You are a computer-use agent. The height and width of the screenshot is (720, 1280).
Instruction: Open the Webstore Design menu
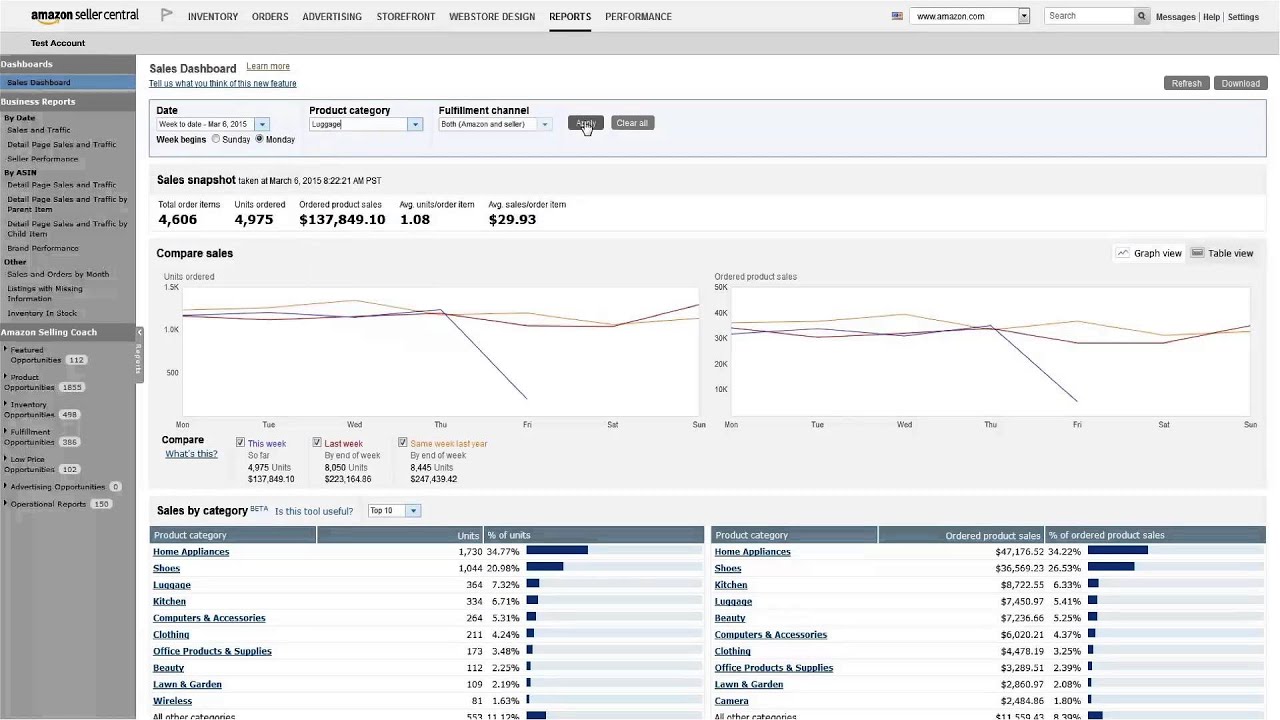492,17
